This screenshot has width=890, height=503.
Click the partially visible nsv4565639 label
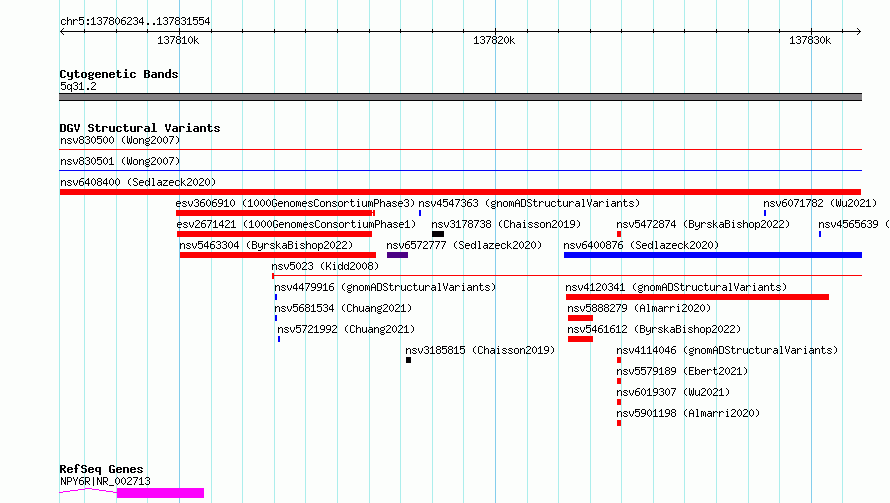[854, 224]
